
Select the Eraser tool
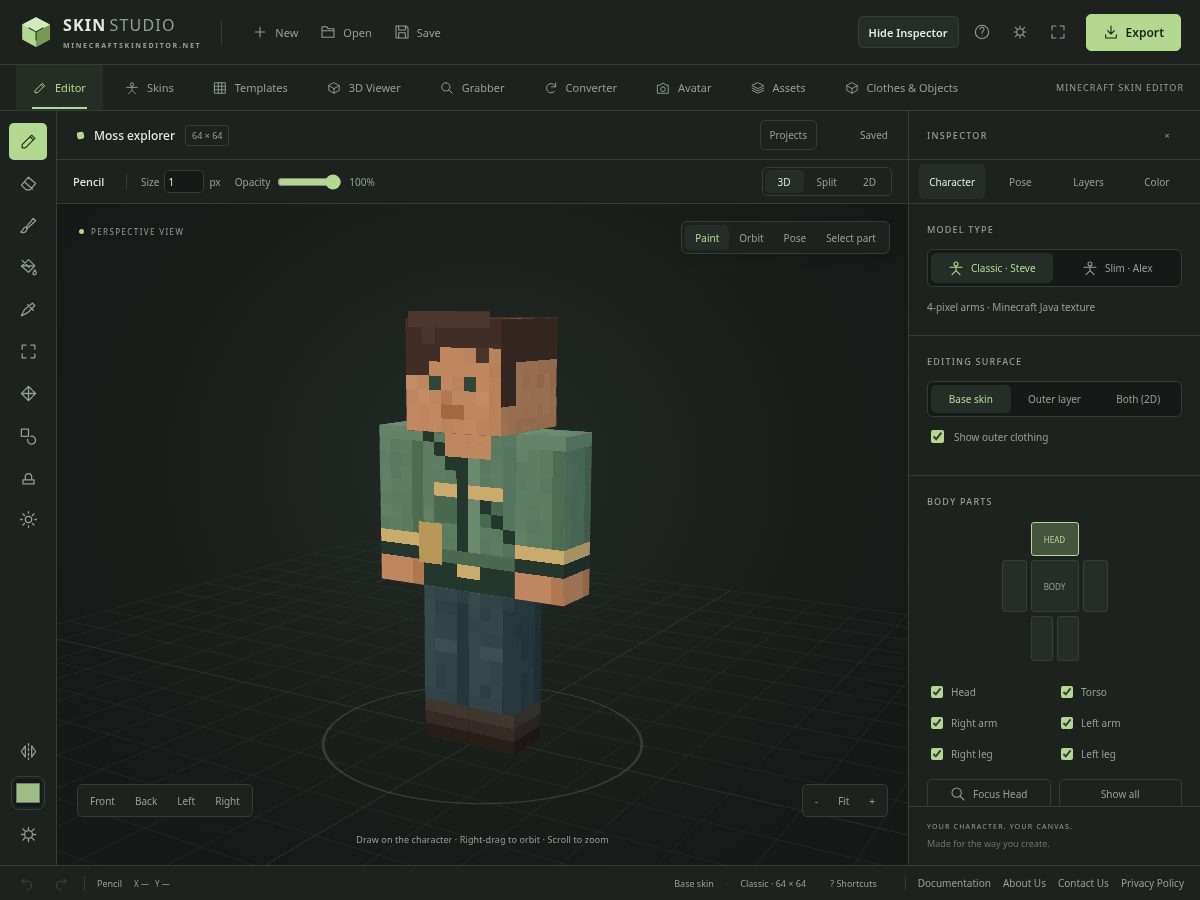(x=28, y=183)
